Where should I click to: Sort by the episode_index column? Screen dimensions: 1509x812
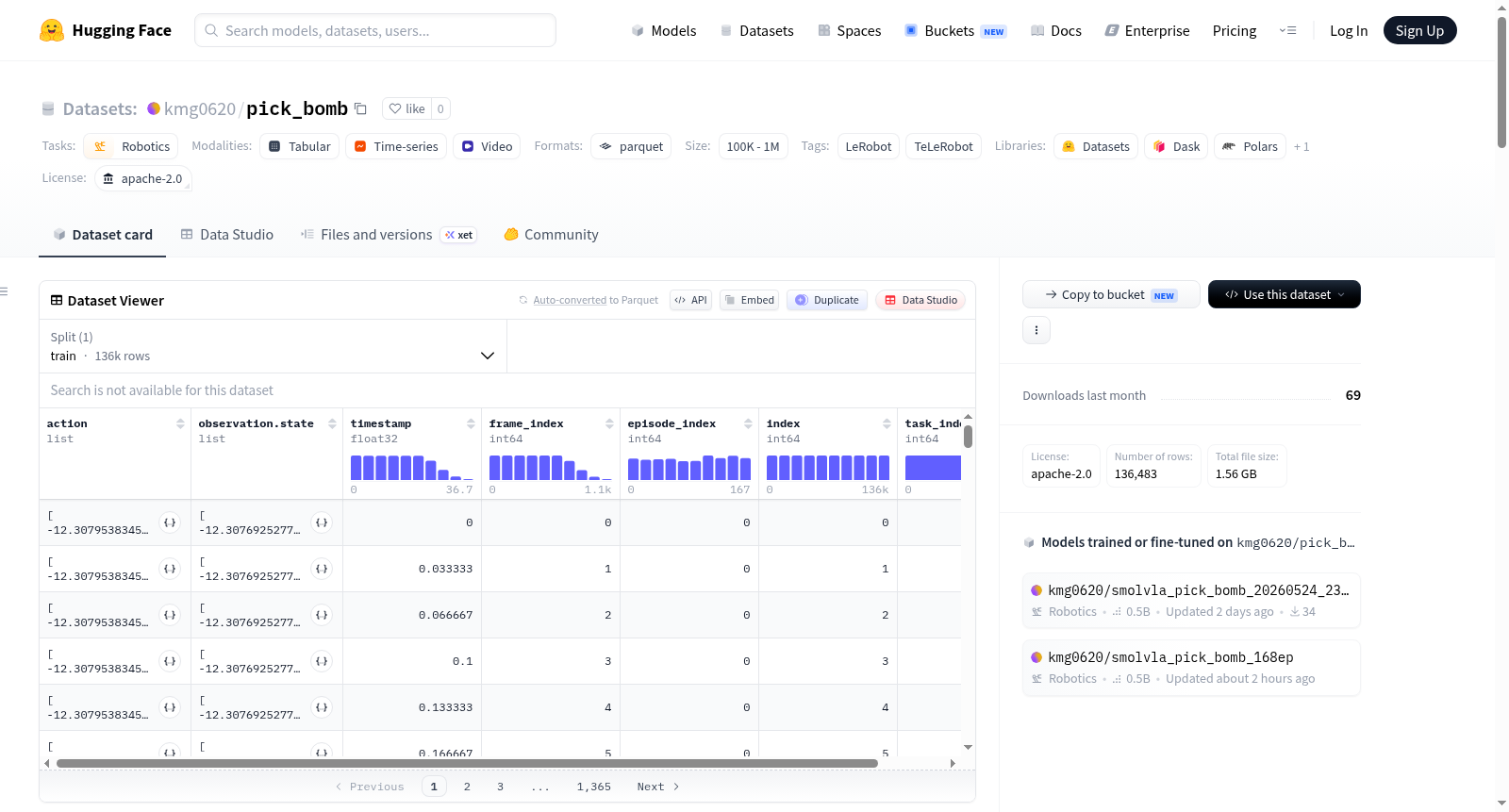pos(748,424)
